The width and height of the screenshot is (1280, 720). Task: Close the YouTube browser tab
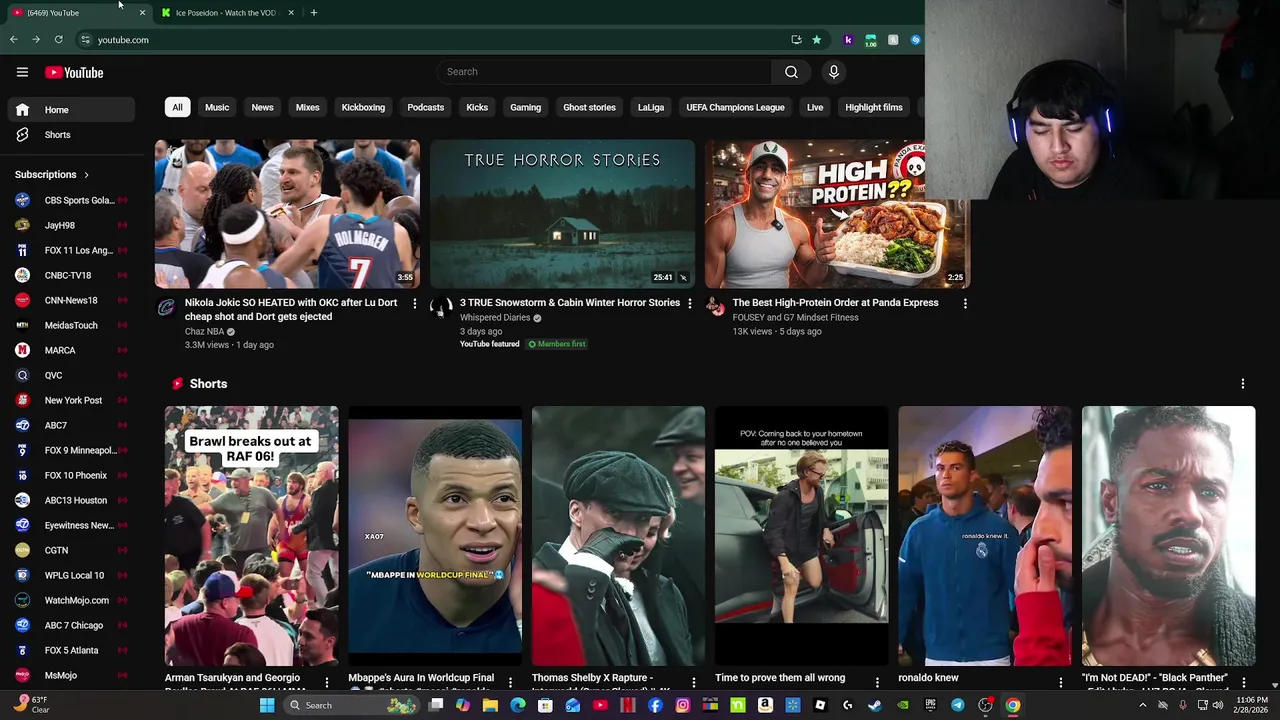[142, 13]
